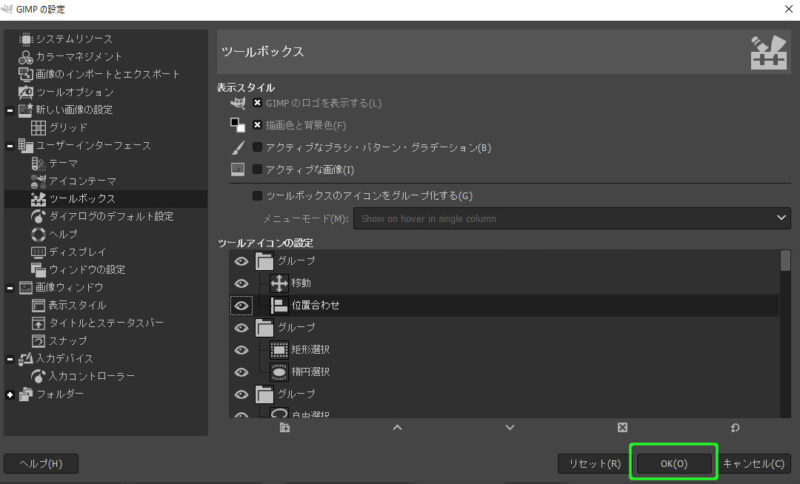Expand the フォルダー tree section
Viewport: 800px width, 484px height.
[x=10, y=394]
